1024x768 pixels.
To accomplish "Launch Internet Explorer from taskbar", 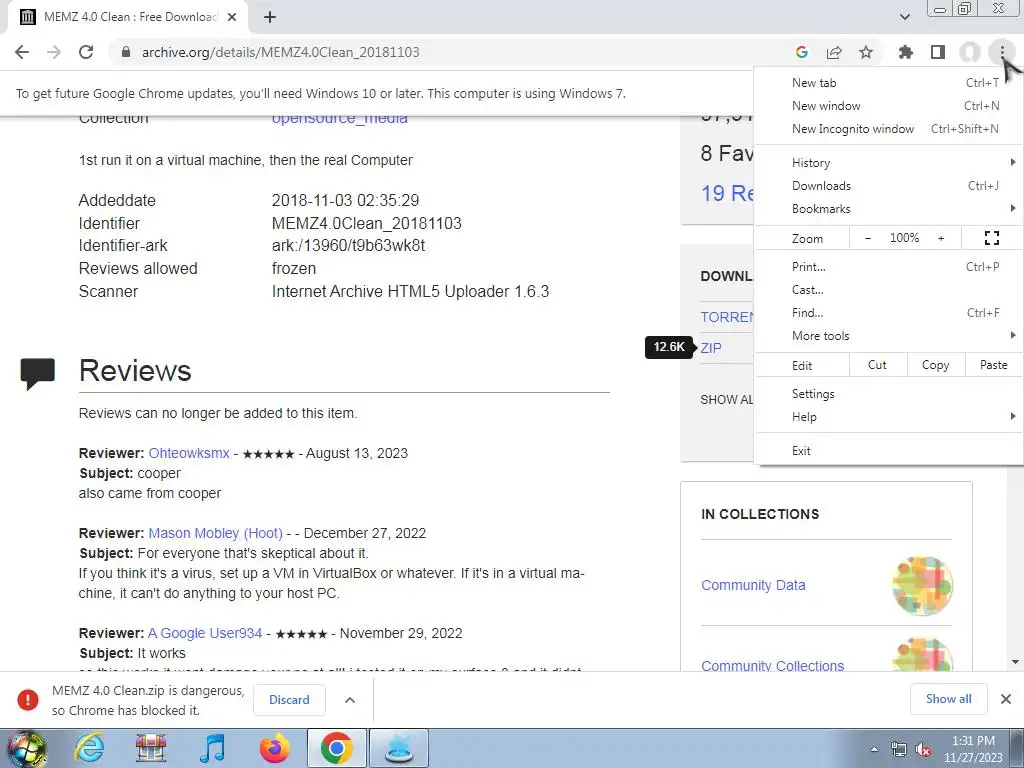I will 89,748.
